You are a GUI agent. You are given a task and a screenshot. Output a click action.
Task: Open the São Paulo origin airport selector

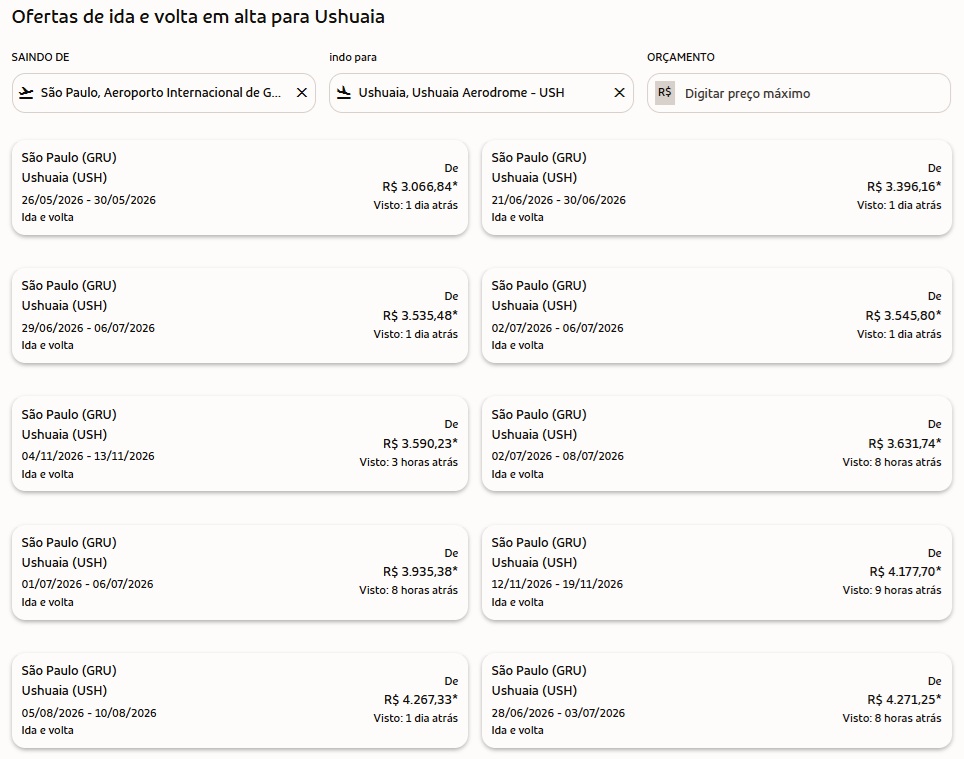tap(161, 93)
